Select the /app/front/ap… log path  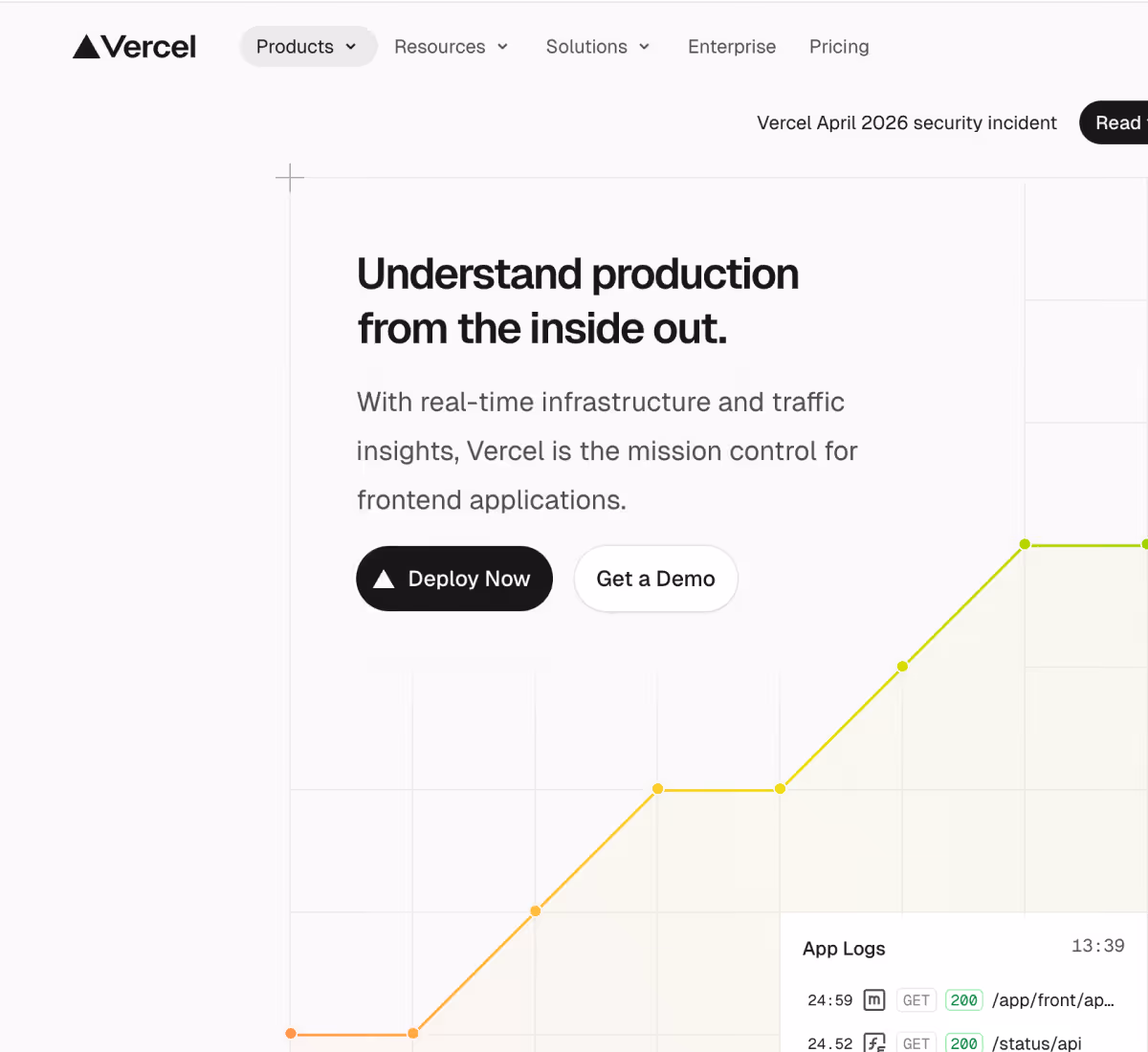tap(1053, 1000)
